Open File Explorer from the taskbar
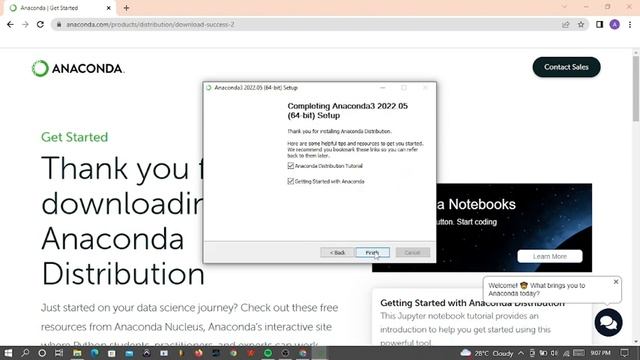This screenshot has width=640, height=360. 77,353
